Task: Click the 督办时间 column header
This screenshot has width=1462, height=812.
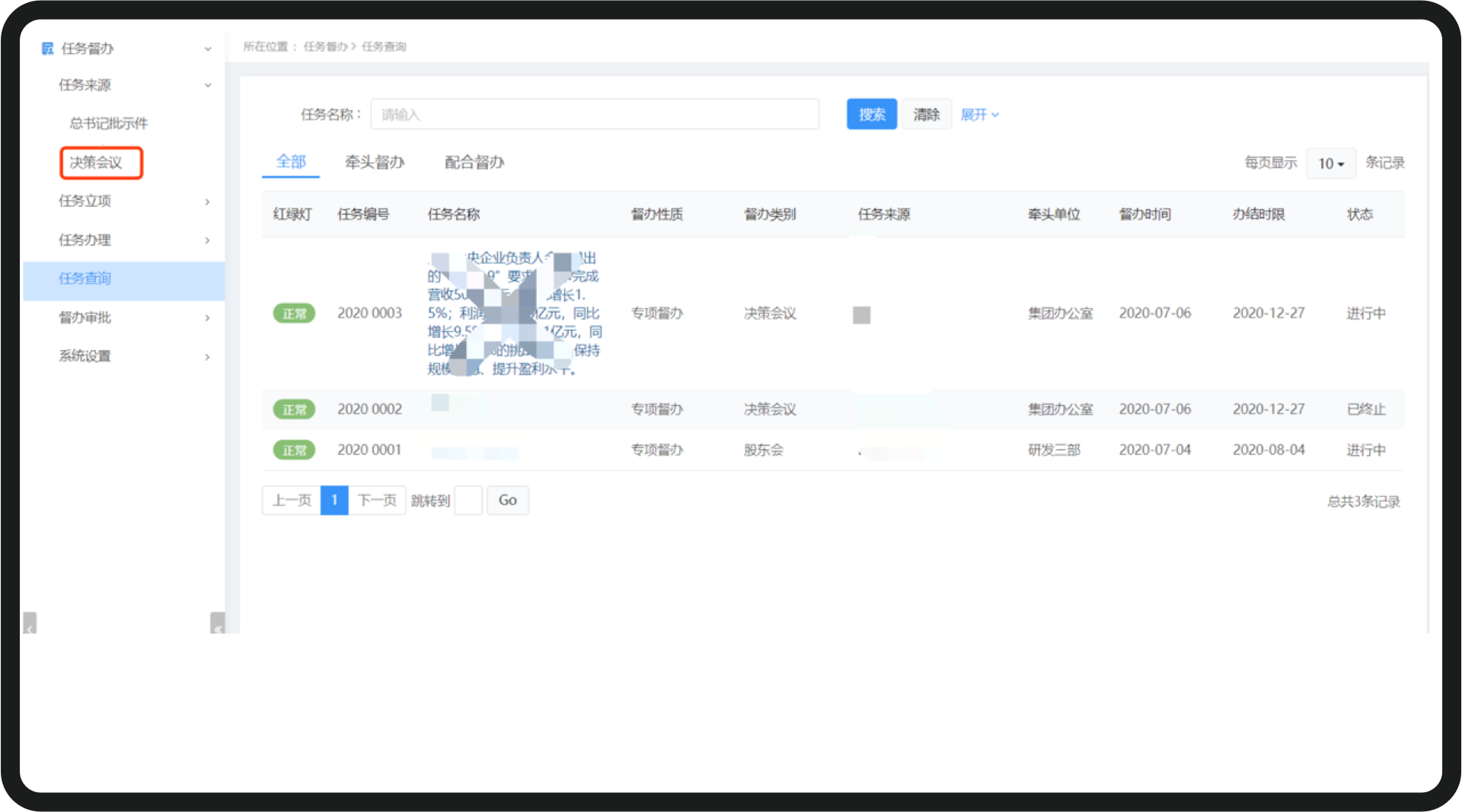Action: pyautogui.click(x=1144, y=215)
